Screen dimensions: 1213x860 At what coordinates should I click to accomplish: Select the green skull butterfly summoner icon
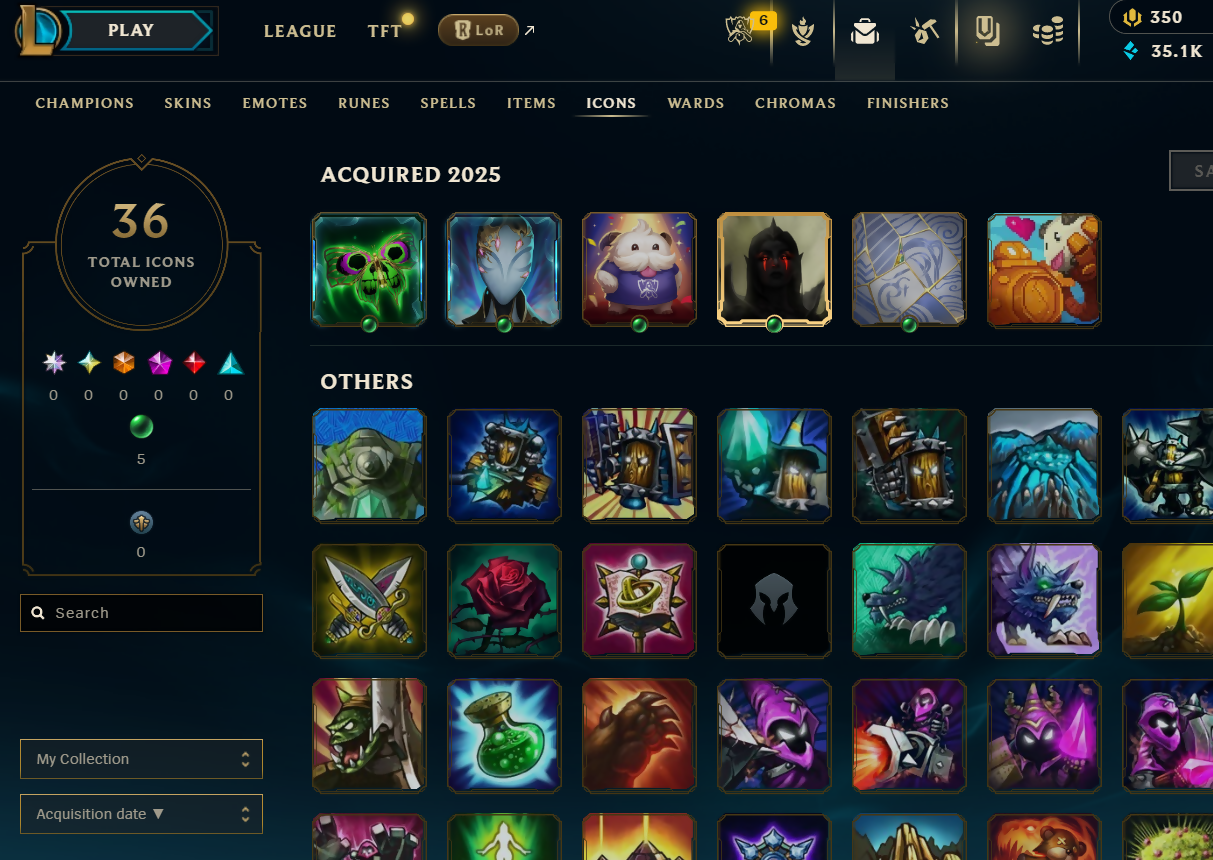tap(369, 269)
